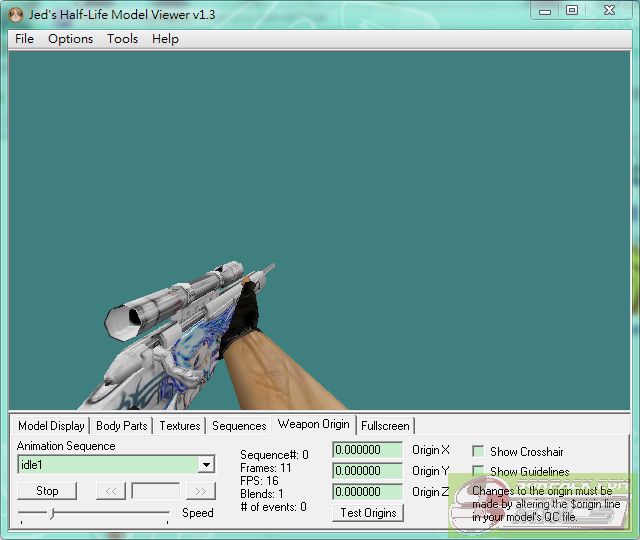Close the Model Viewer window

click(609, 10)
